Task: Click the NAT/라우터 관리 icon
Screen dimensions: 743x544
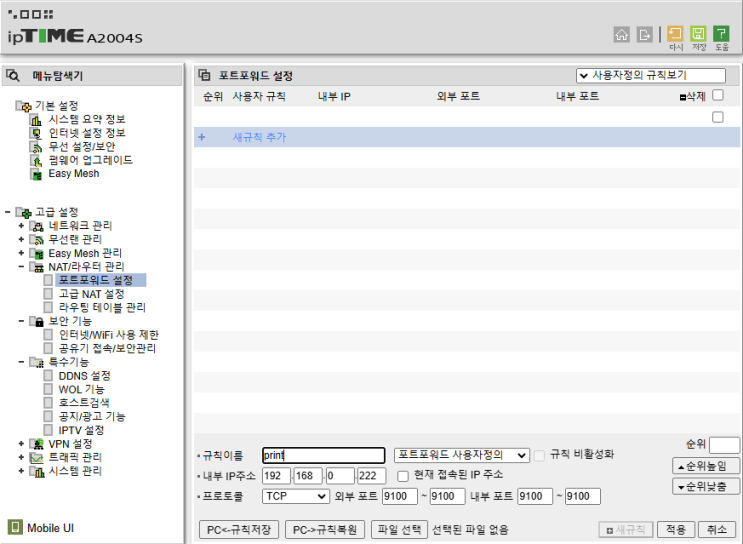Action: 36,267
